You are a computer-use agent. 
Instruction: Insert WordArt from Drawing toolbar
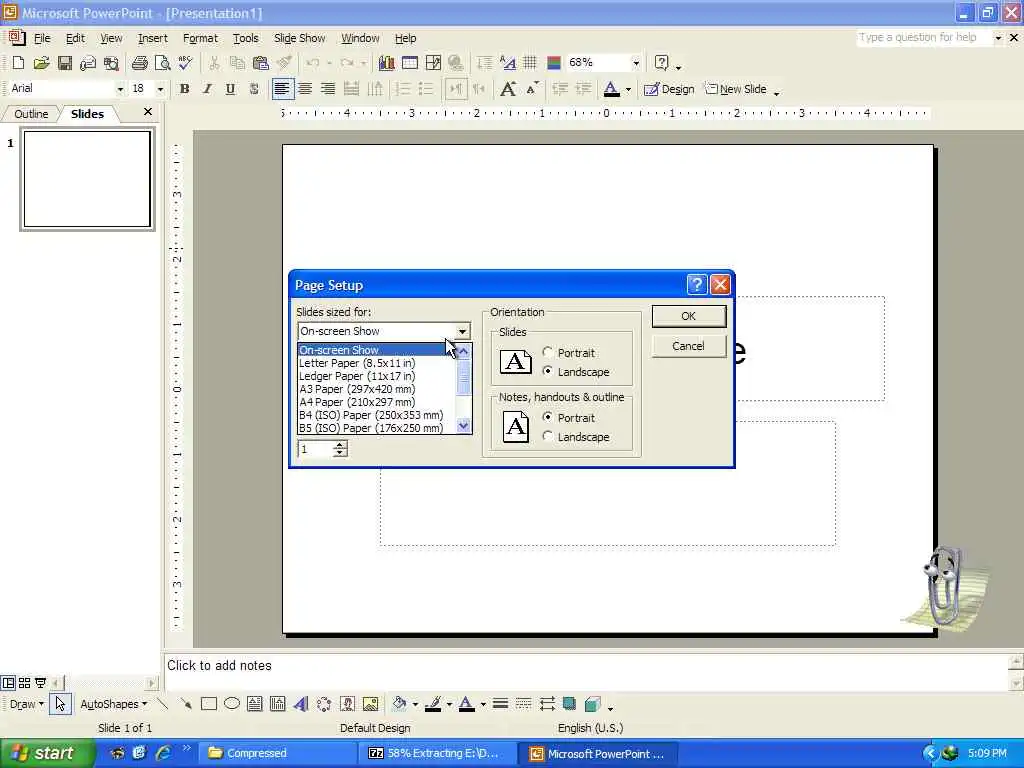[301, 704]
